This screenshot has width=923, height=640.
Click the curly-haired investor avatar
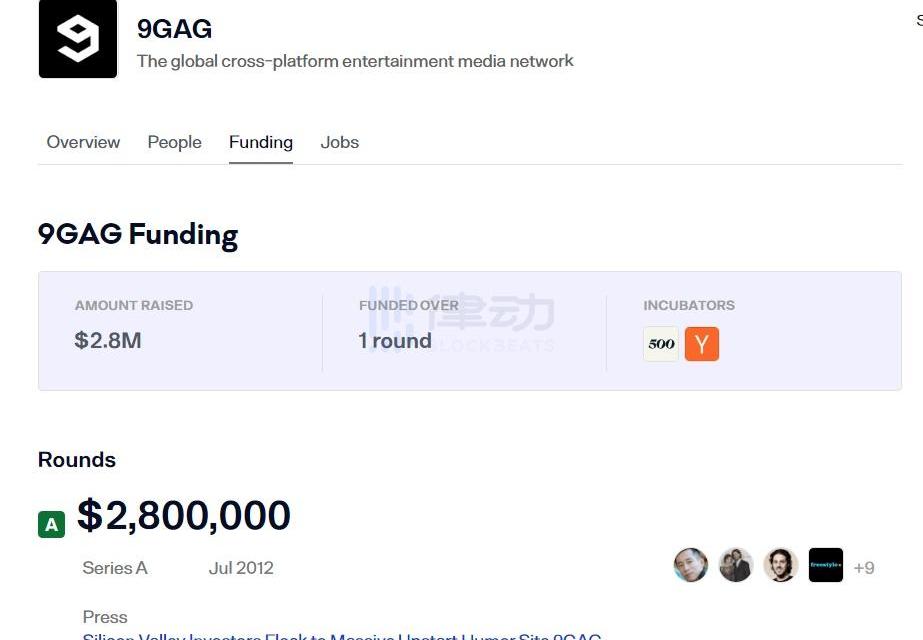click(x=781, y=565)
